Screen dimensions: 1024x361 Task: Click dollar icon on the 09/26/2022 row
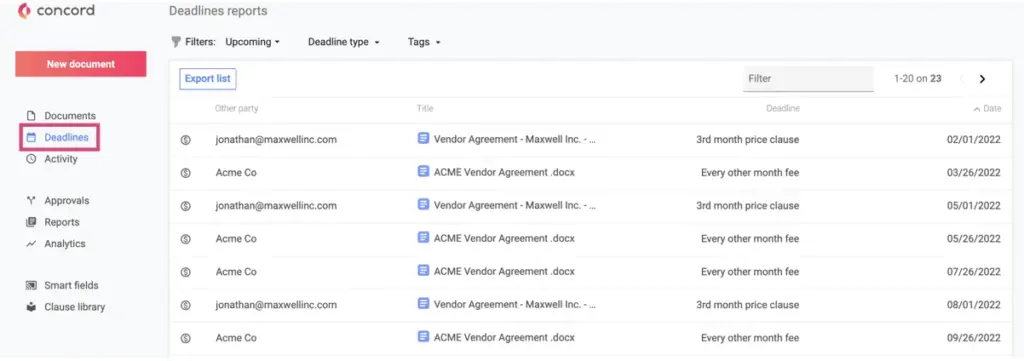[185, 338]
